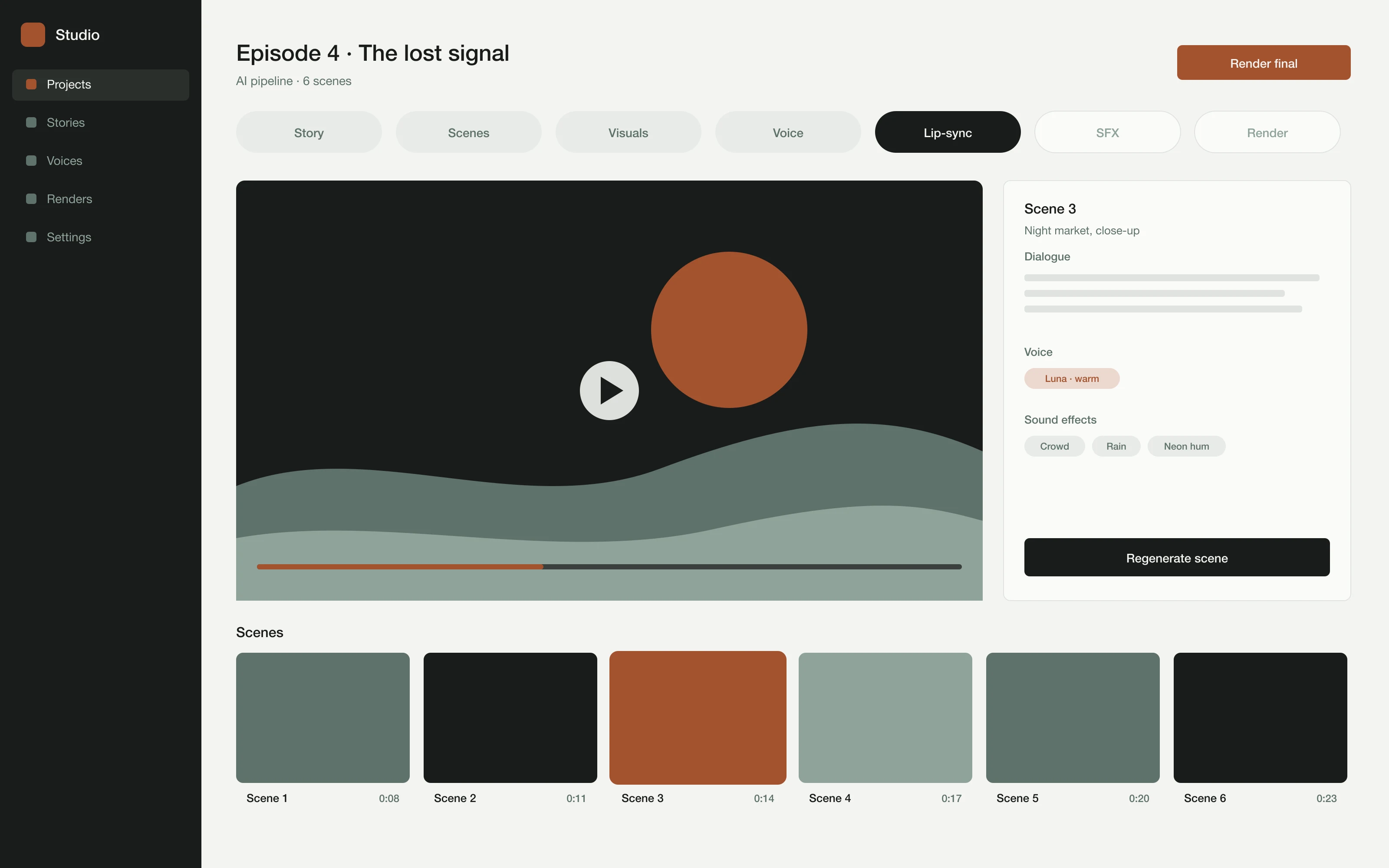Image resolution: width=1389 pixels, height=868 pixels.
Task: Click the 'AI pipeline · 6 scenes' subtitle
Action: pos(293,81)
